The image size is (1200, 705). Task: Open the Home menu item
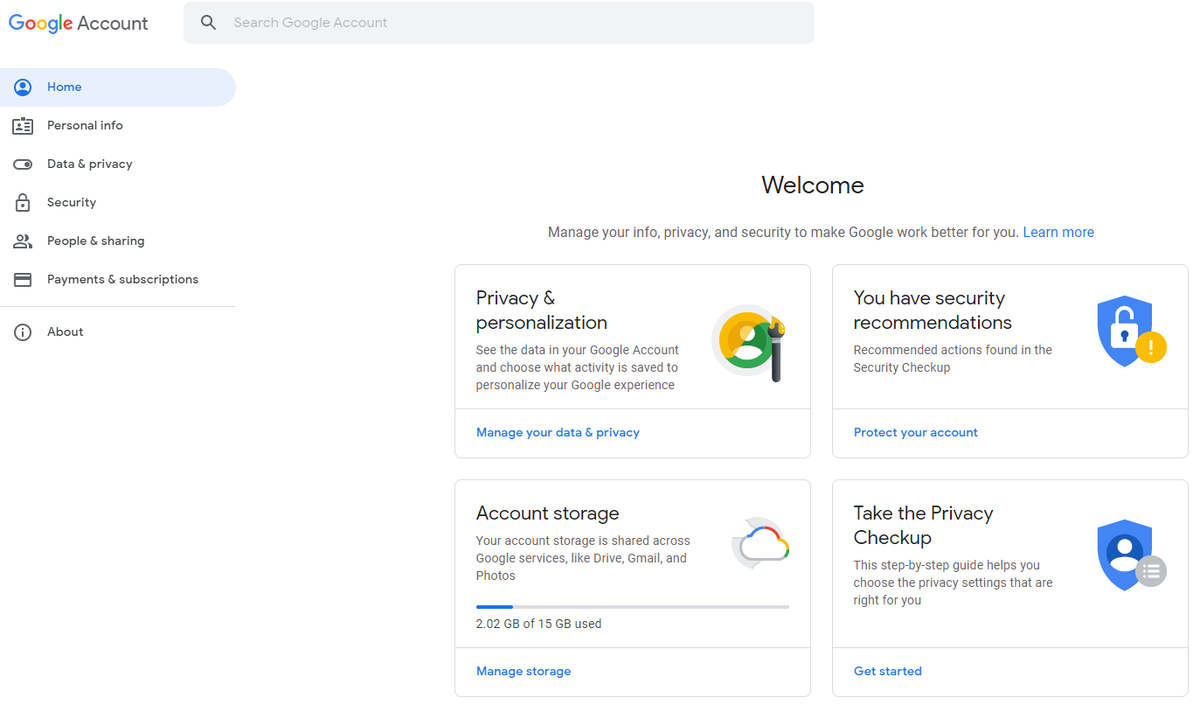118,87
